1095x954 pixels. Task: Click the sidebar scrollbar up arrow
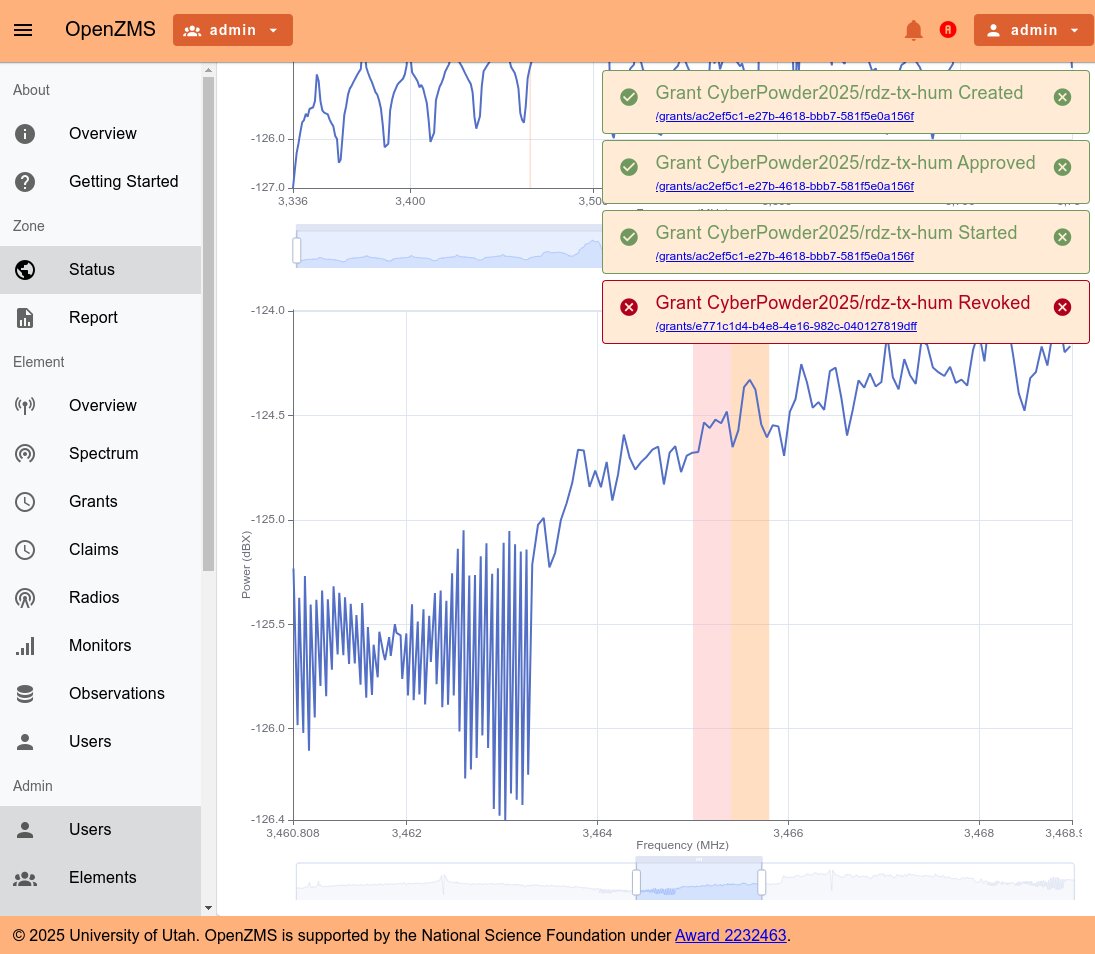[208, 70]
